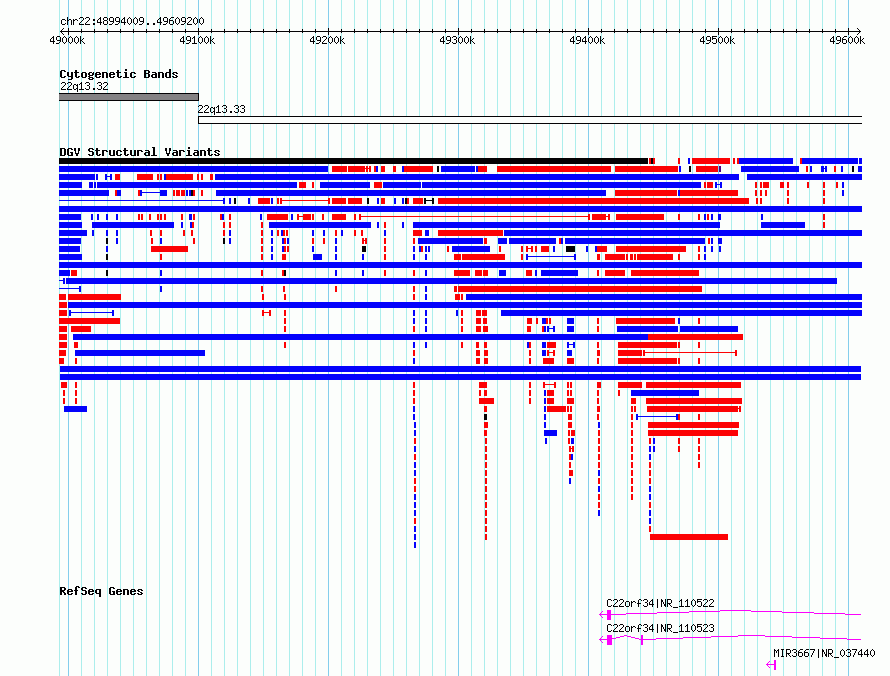Click the 22q13.33 band name

tap(221, 109)
